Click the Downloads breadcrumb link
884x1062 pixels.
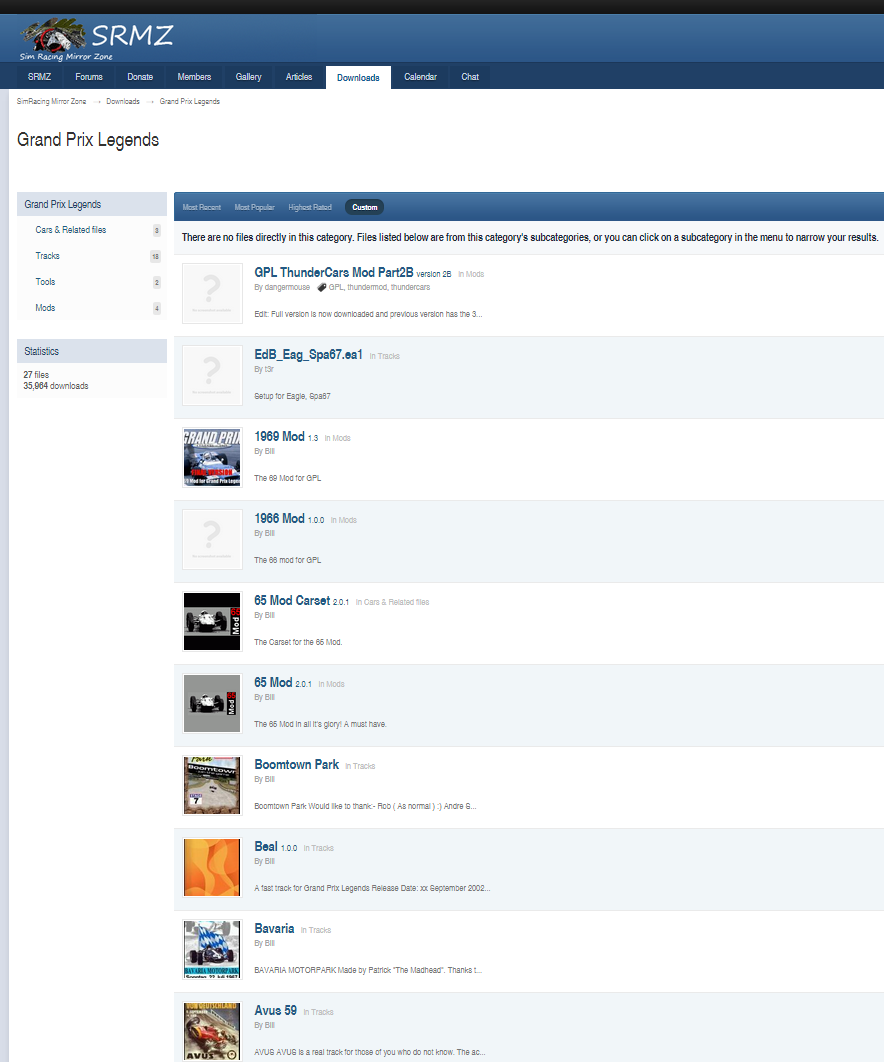(x=123, y=102)
